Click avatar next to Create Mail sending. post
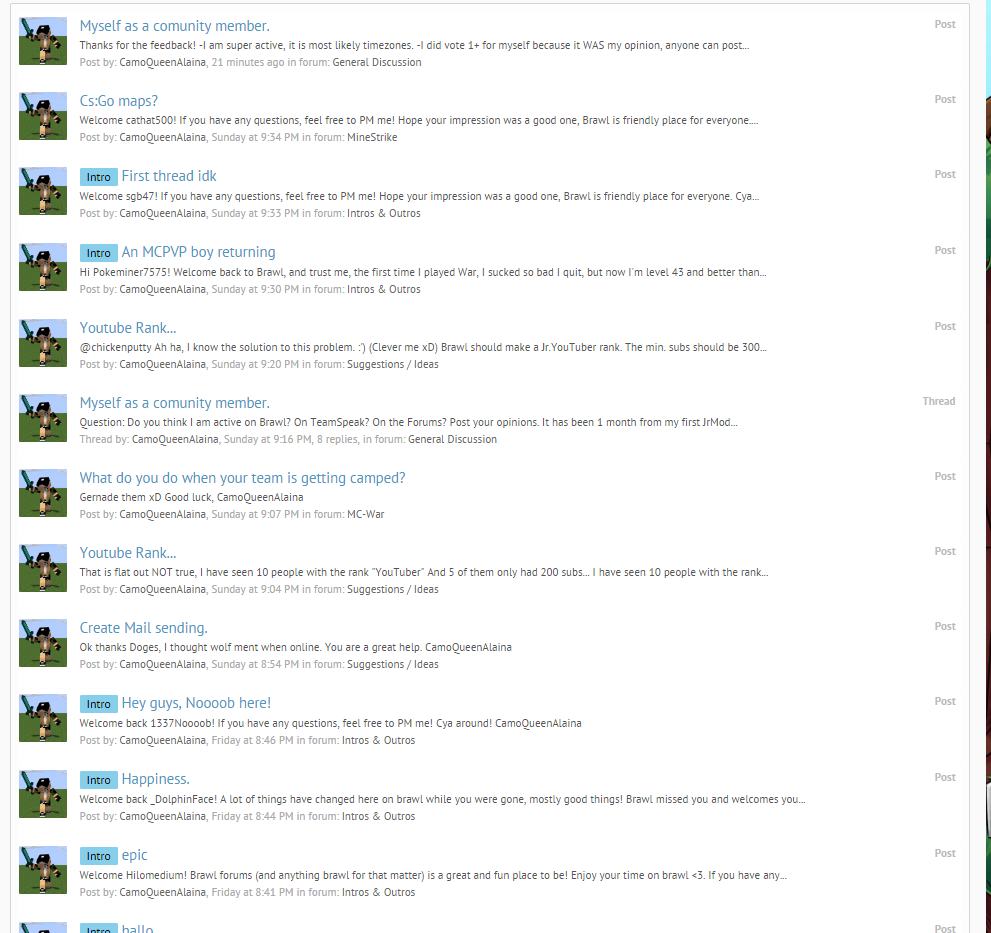991x933 pixels. (43, 643)
